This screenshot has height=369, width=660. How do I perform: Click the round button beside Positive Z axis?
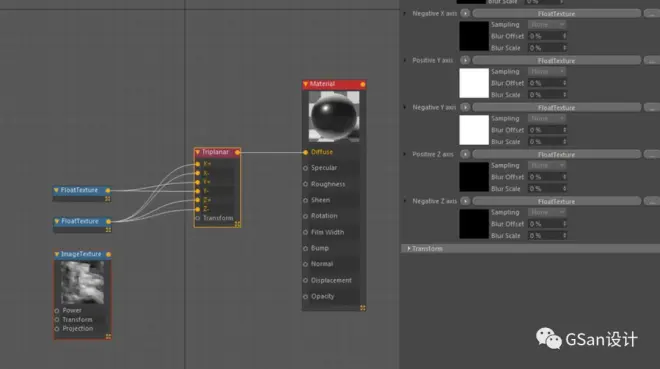click(465, 154)
